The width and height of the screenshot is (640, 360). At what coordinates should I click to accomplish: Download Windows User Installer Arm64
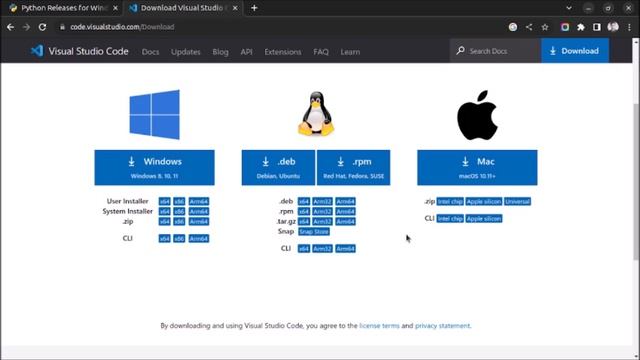pyautogui.click(x=199, y=201)
